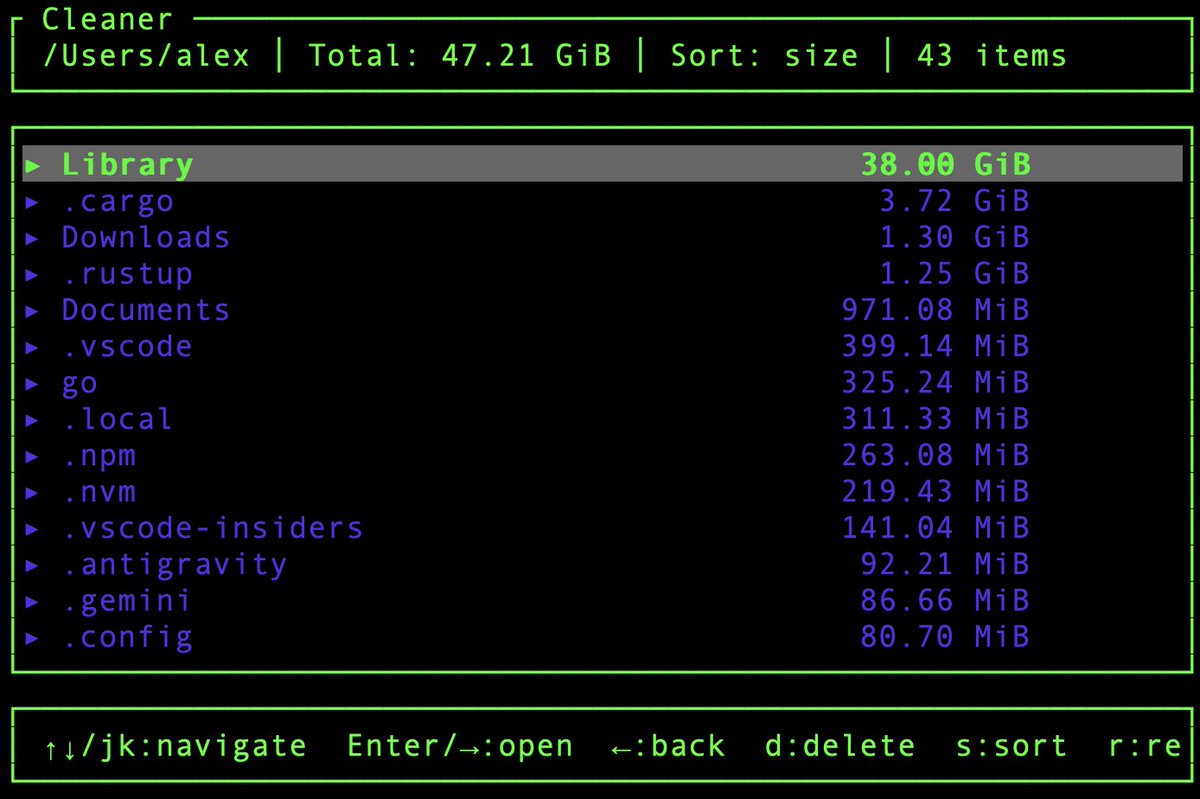Select the .vscode-insiders directory name
The width and height of the screenshot is (1200, 799).
pos(212,528)
